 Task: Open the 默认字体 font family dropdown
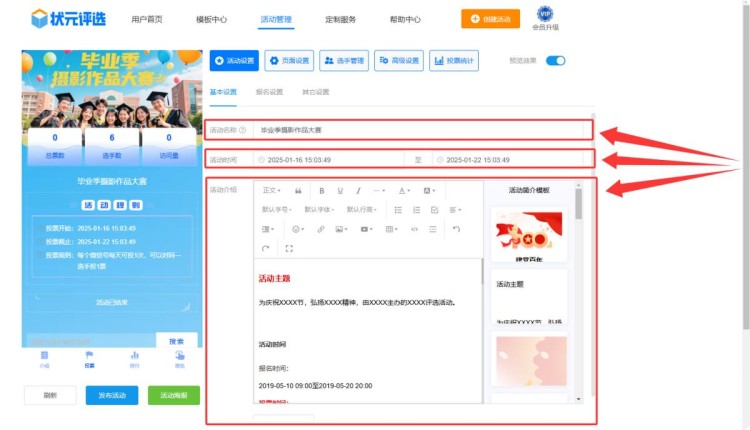318,210
